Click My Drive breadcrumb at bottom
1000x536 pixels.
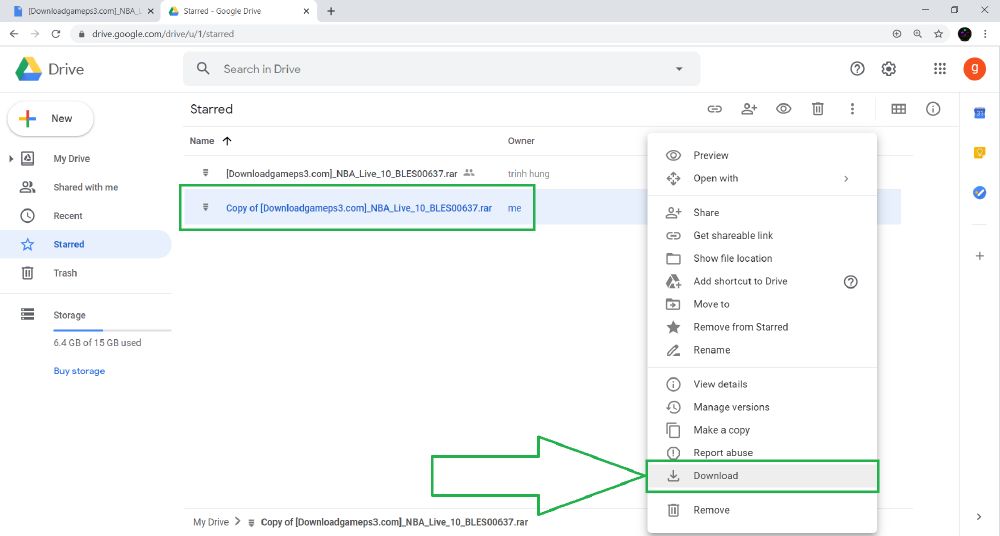[x=210, y=522]
